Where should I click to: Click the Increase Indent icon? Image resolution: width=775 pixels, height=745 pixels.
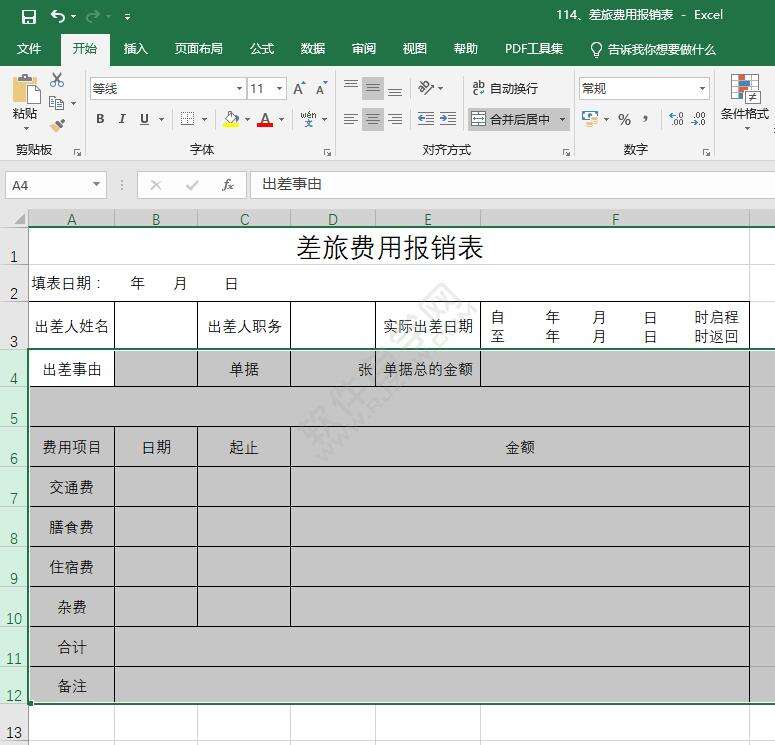pyautogui.click(x=448, y=119)
